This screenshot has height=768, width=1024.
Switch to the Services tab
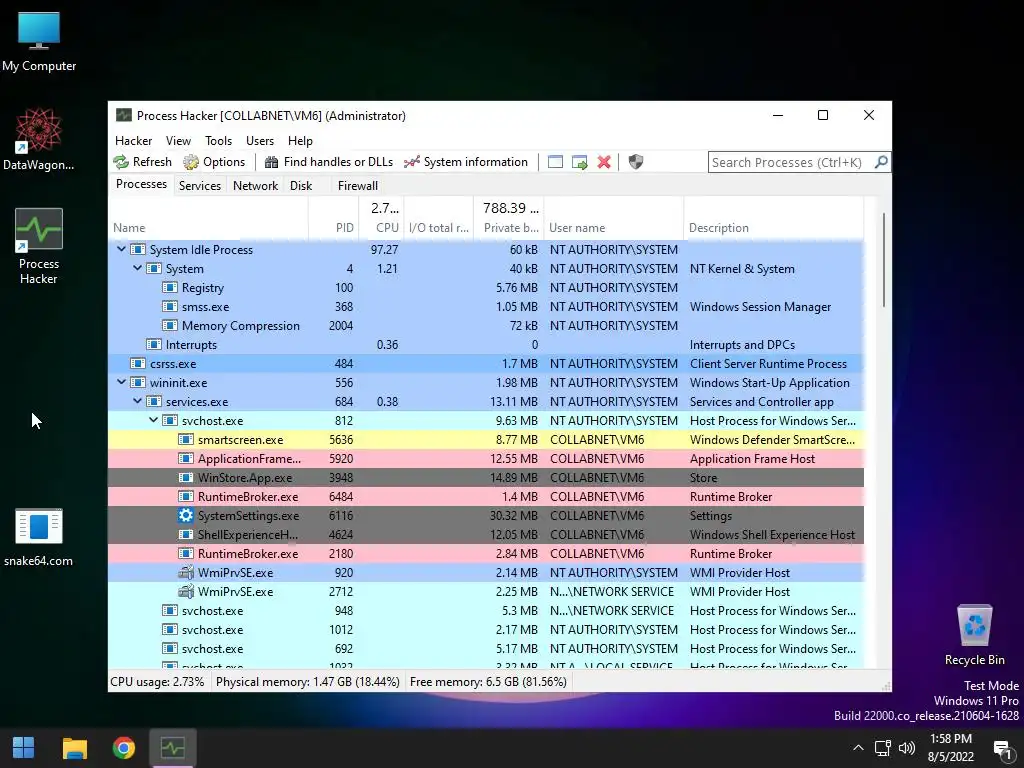click(x=200, y=185)
